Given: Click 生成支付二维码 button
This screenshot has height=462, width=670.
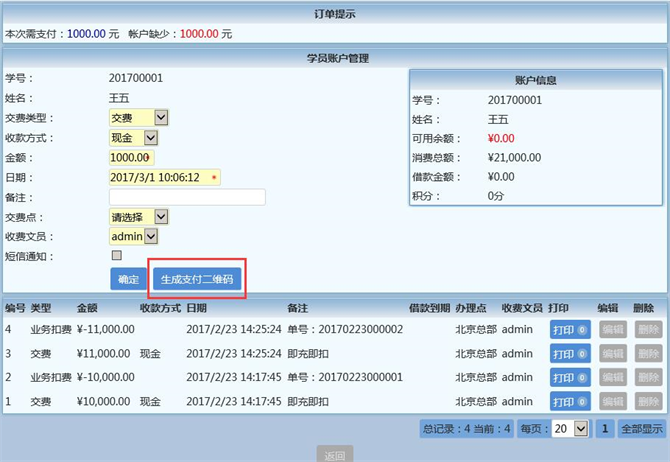Looking at the screenshot, I should coord(197,280).
